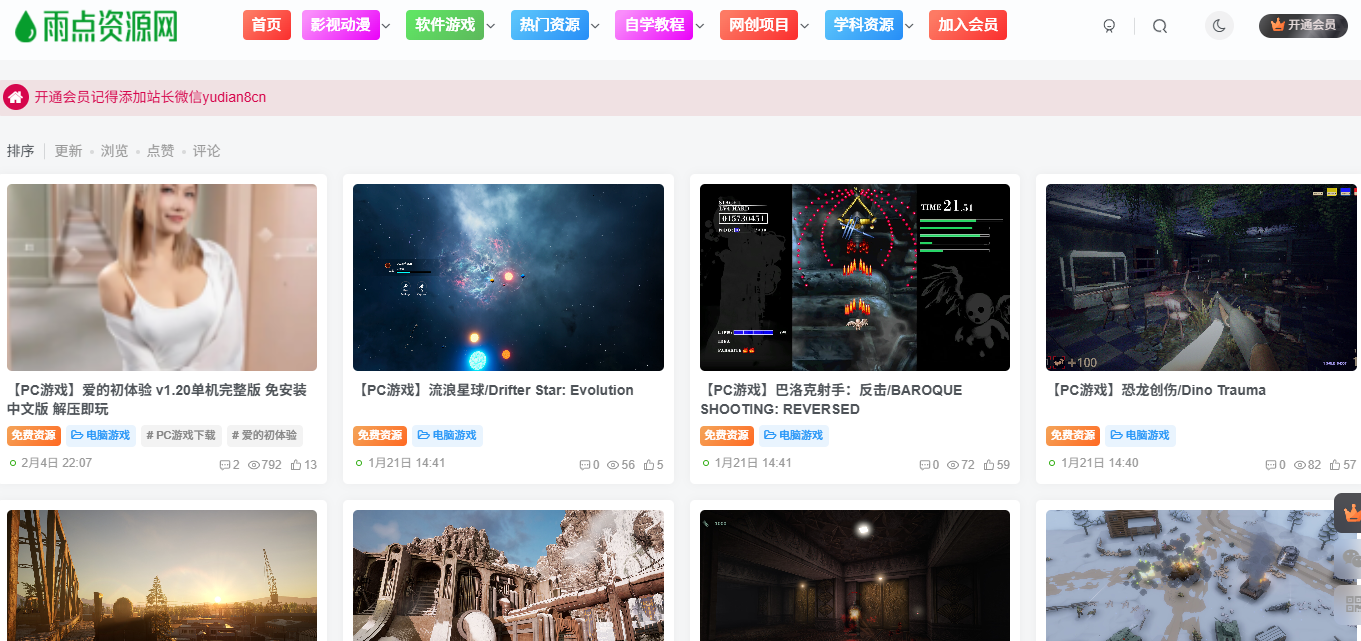
Task: Expand the 软件游戏 dropdown arrow
Action: pyautogui.click(x=491, y=26)
